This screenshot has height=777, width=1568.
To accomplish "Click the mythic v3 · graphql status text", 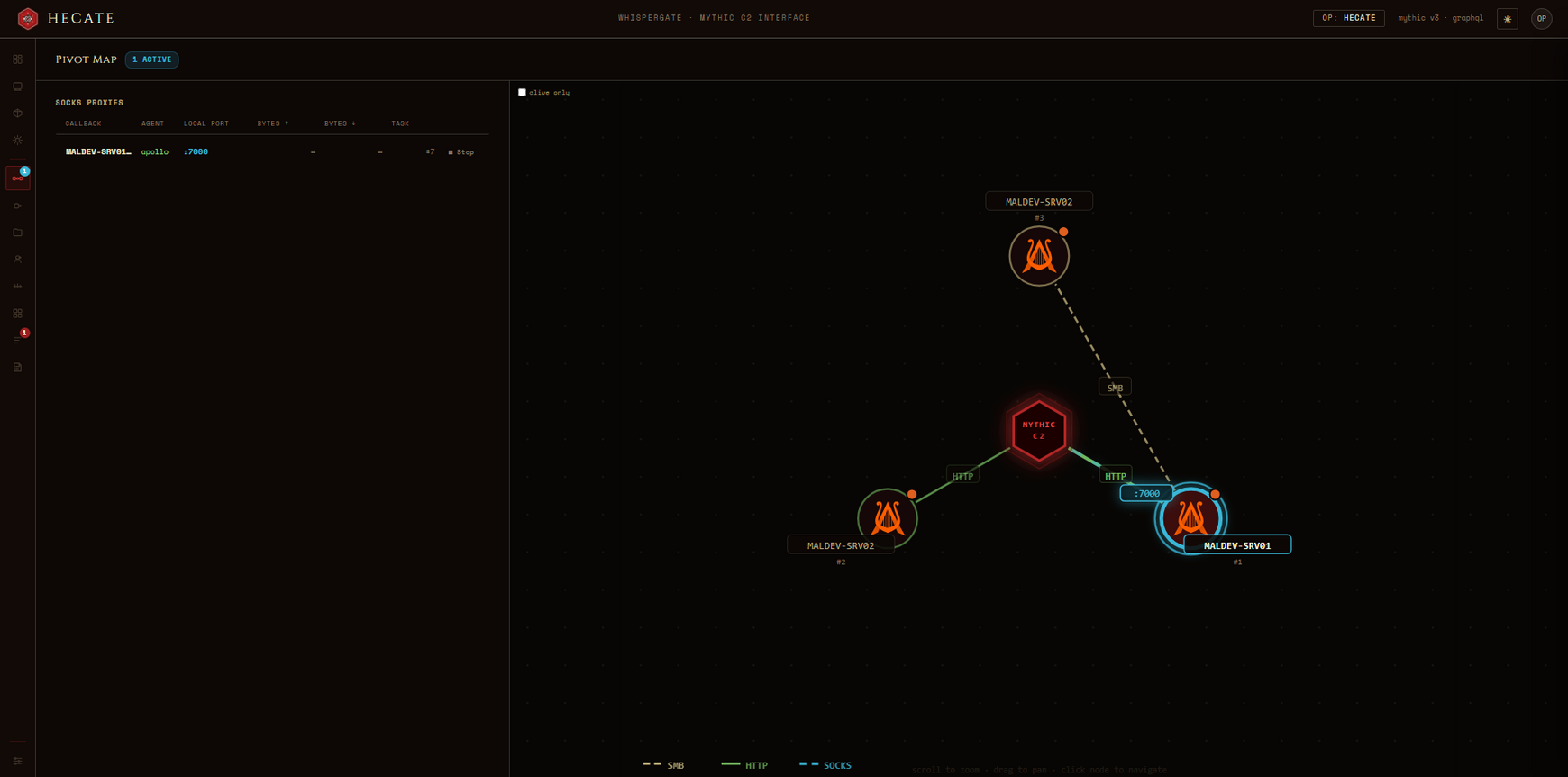I will point(1440,18).
